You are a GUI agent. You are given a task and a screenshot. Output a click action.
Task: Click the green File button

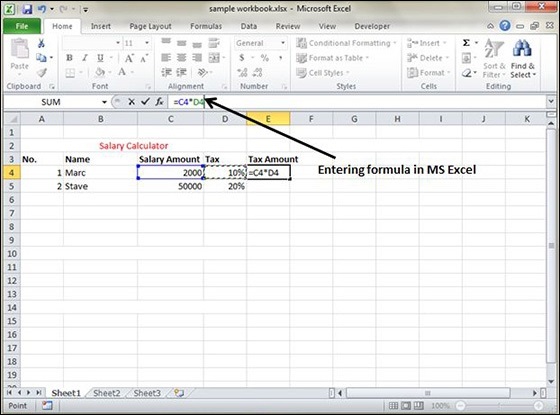click(22, 26)
